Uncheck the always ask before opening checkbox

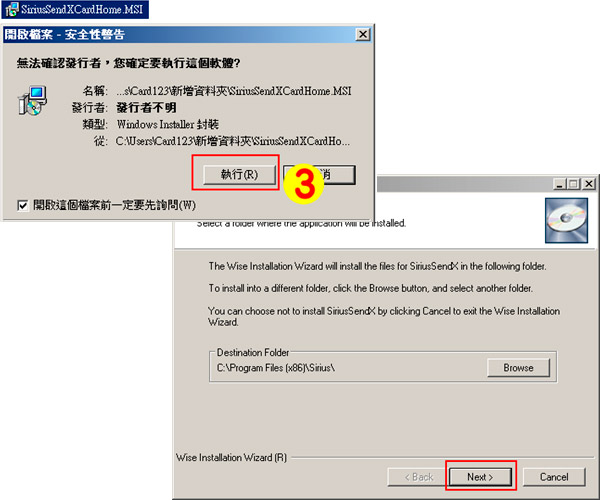[x=23, y=206]
